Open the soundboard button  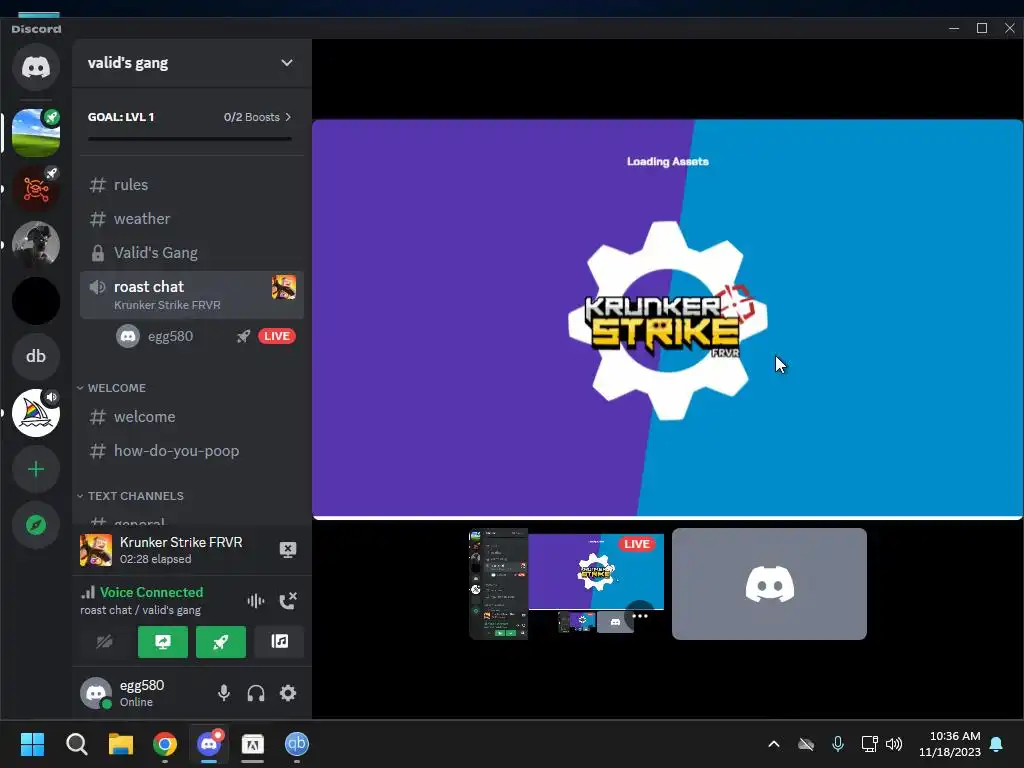pyautogui.click(x=279, y=642)
